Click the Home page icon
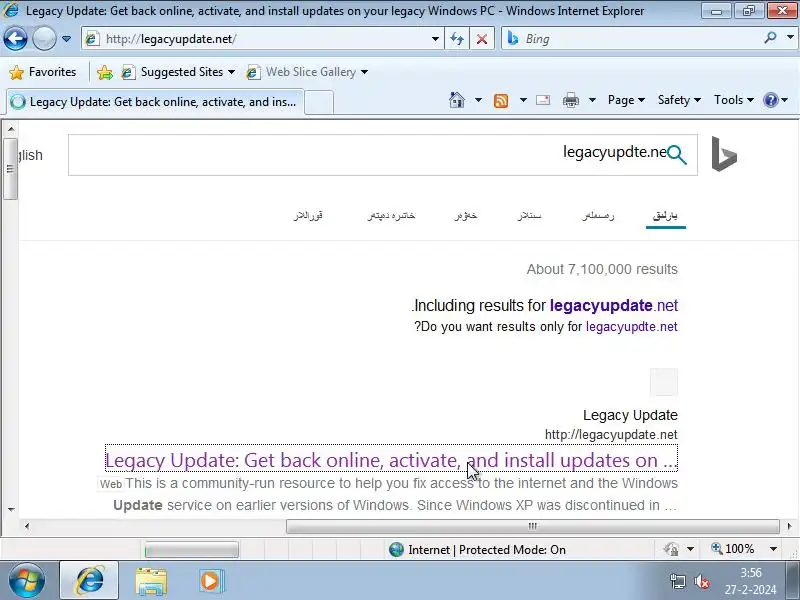This screenshot has width=800, height=600. 457,100
